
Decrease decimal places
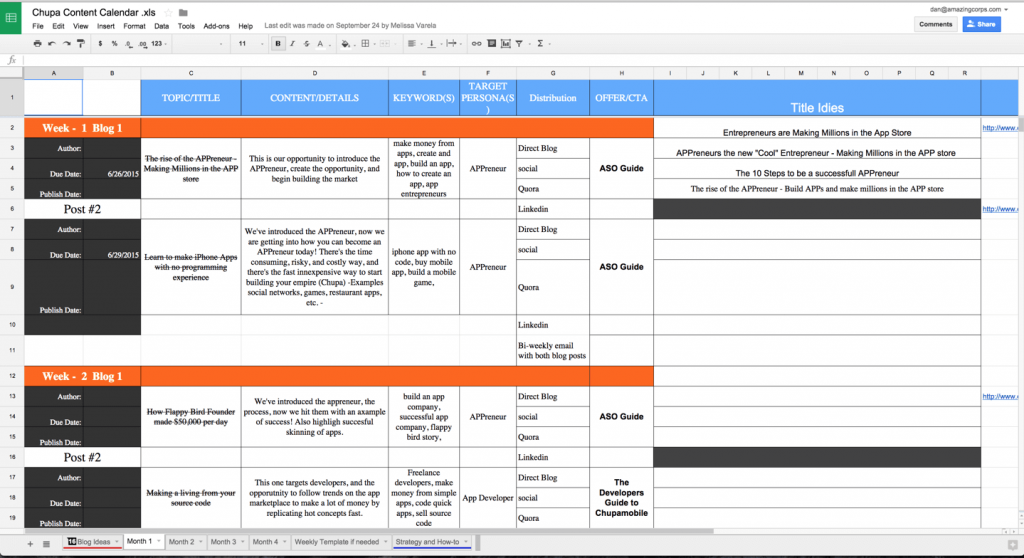(x=129, y=44)
